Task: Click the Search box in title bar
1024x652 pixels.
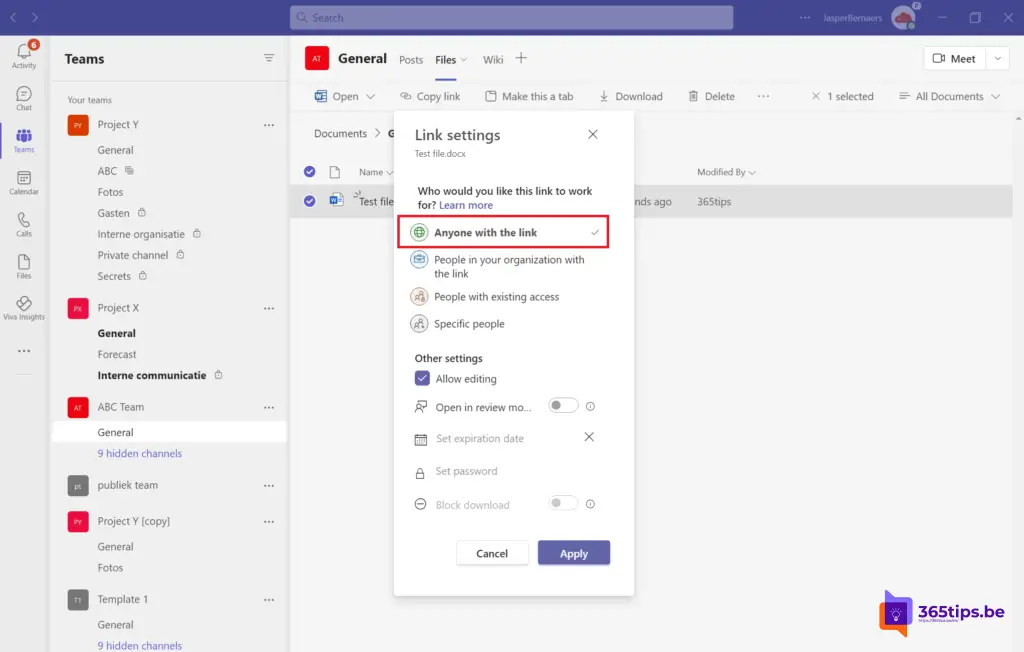Action: click(511, 18)
